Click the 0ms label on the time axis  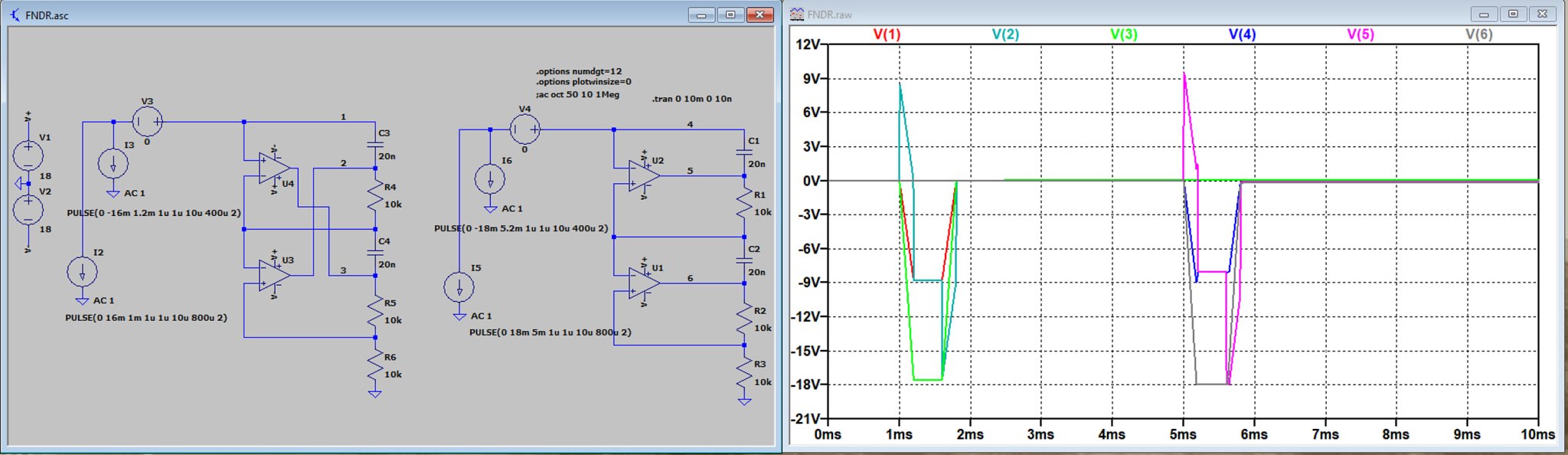pos(828,434)
